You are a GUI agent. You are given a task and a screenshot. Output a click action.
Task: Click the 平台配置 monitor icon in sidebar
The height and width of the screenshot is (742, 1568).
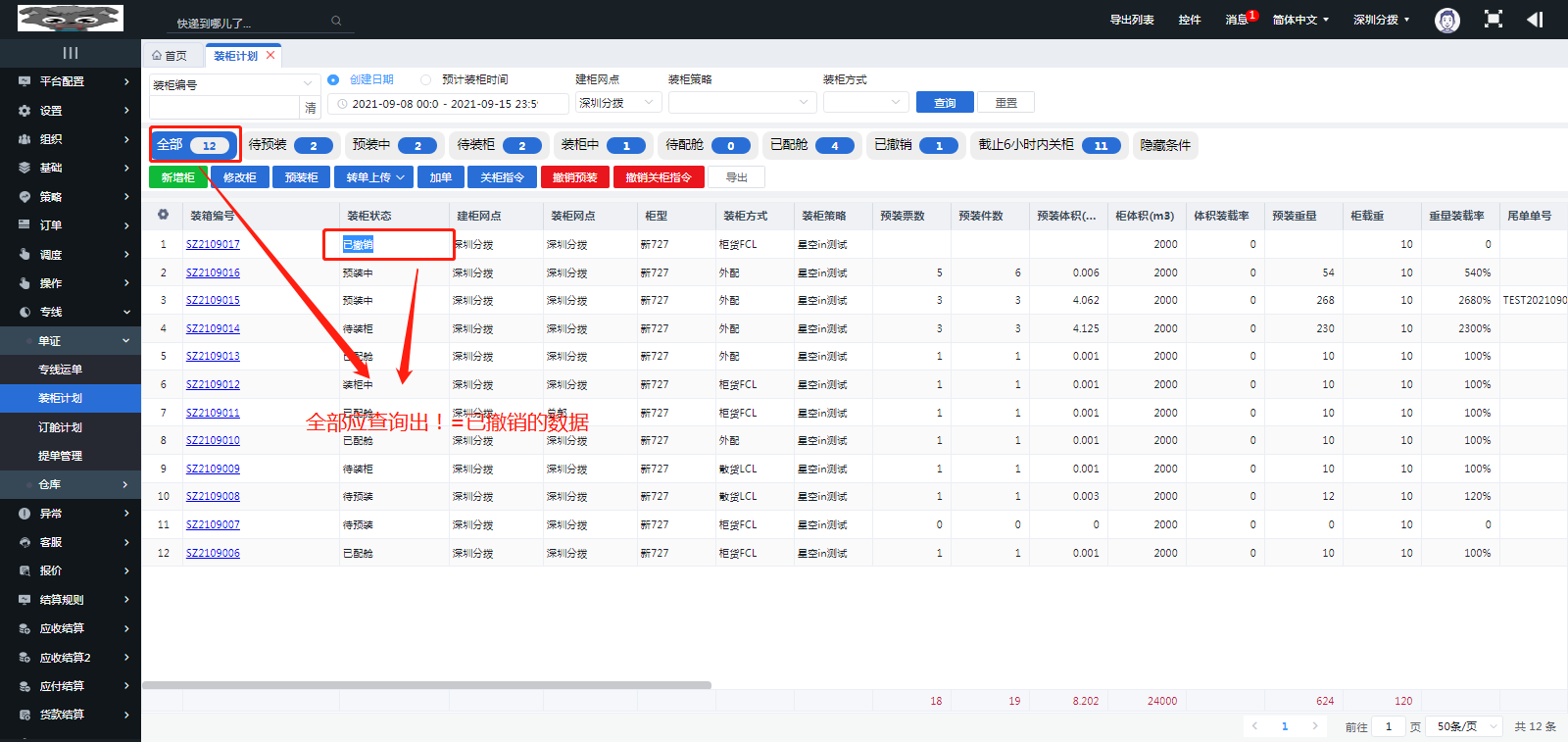tap(24, 81)
